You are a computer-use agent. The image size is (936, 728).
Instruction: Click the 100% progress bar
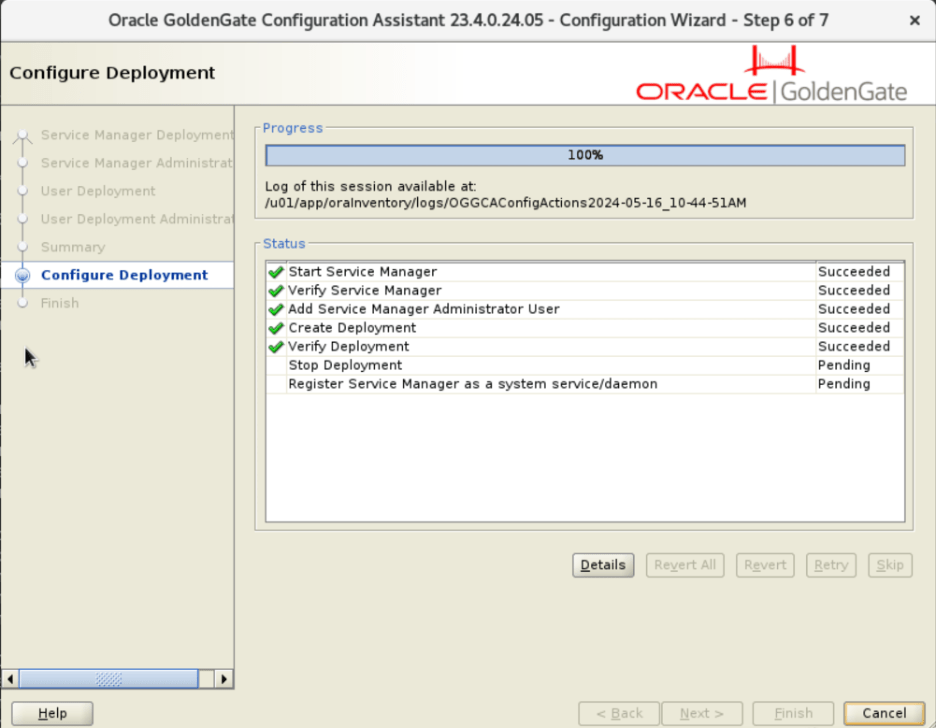coord(585,155)
